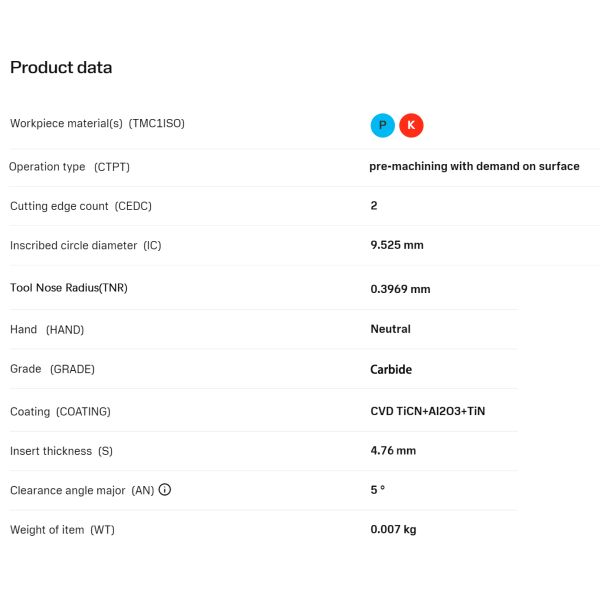This screenshot has width=600, height=600.
Task: Select the pre-machining with demand on surface value
Action: click(x=474, y=166)
